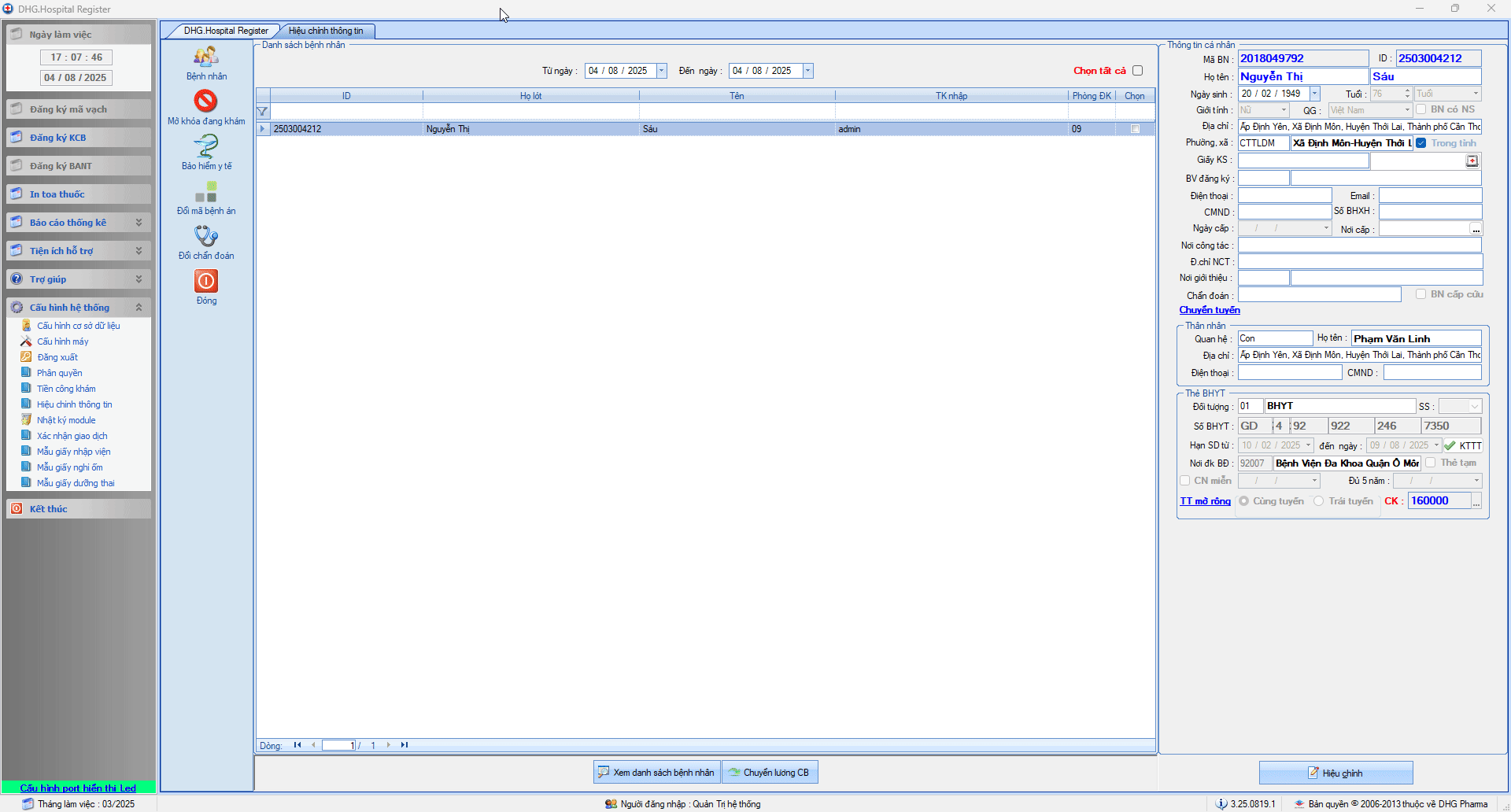Toggle the CN miễn checkbox
The image size is (1511, 812).
coord(1185,481)
